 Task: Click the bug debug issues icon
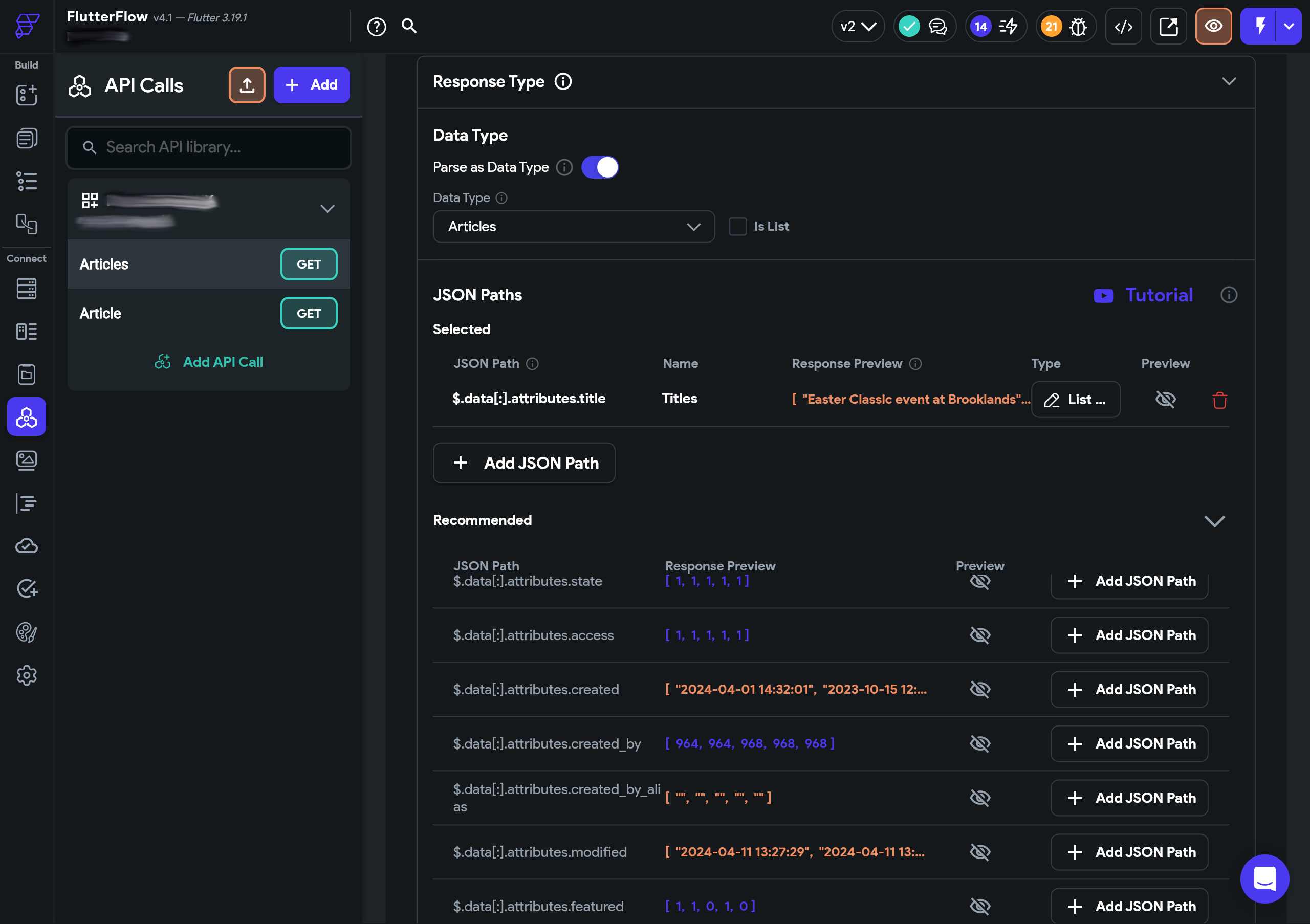pyautogui.click(x=1078, y=26)
